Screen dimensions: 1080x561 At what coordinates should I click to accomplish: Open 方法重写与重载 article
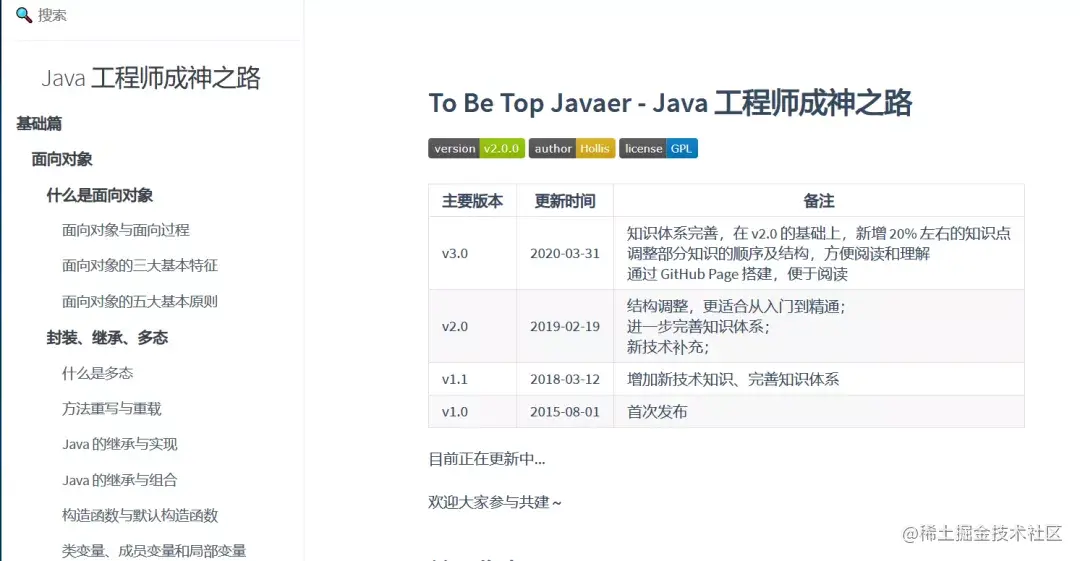point(112,409)
